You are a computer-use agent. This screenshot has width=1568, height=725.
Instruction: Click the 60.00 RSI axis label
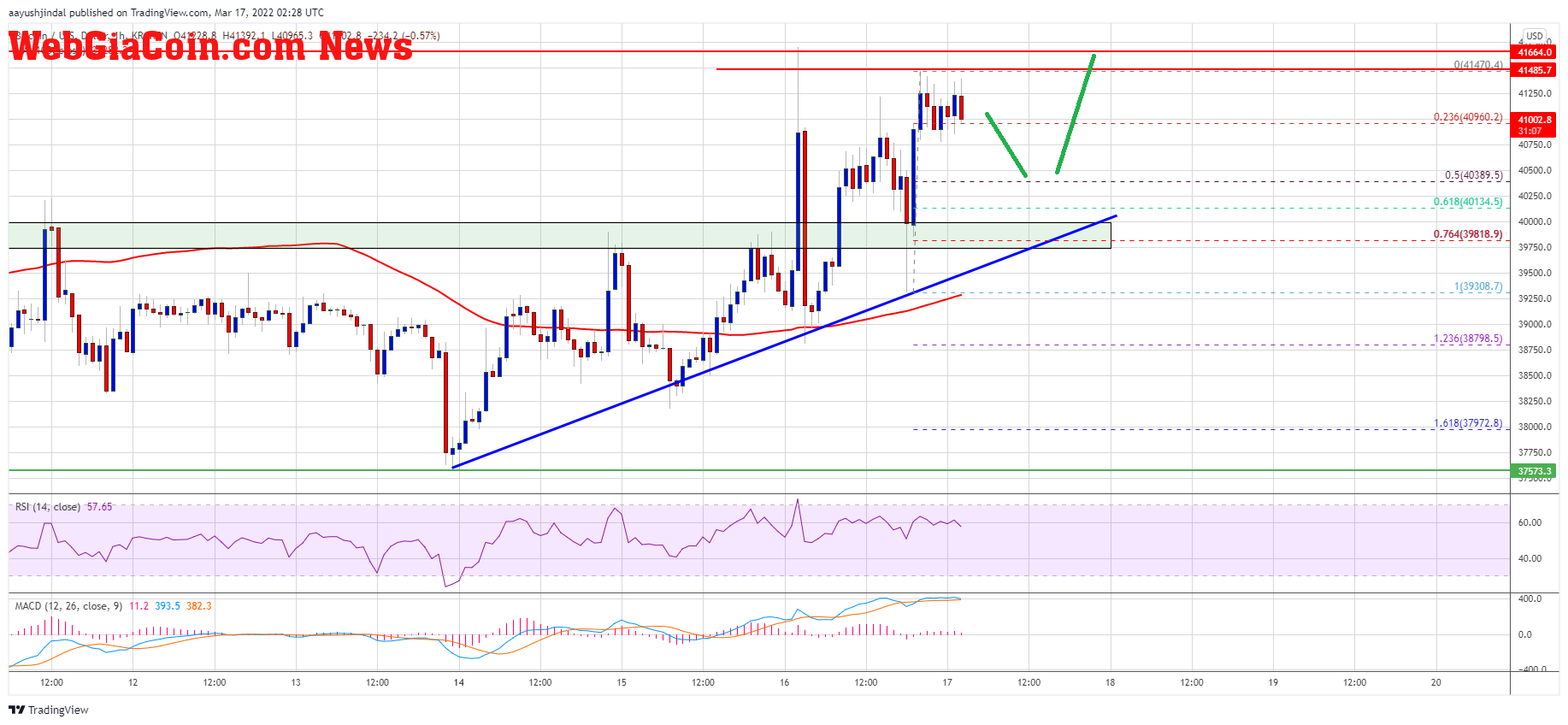[1530, 522]
